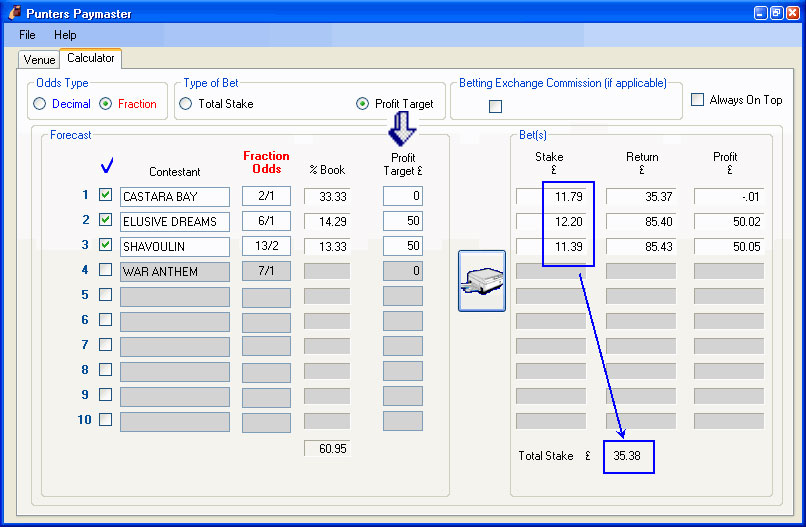This screenshot has width=806, height=527.
Task: Check the row 7 contestant checkbox
Action: click(105, 344)
